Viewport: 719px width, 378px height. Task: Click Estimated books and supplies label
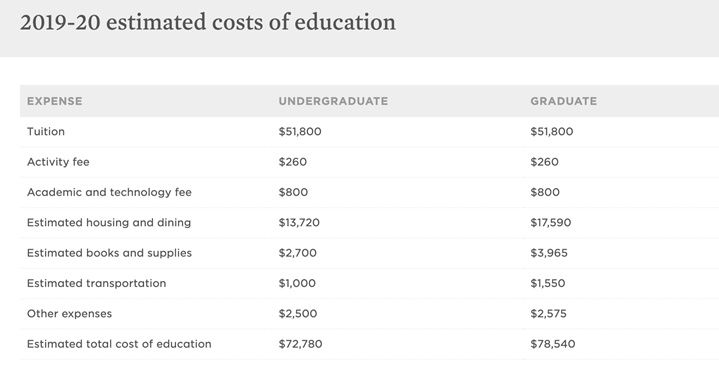[x=109, y=253]
